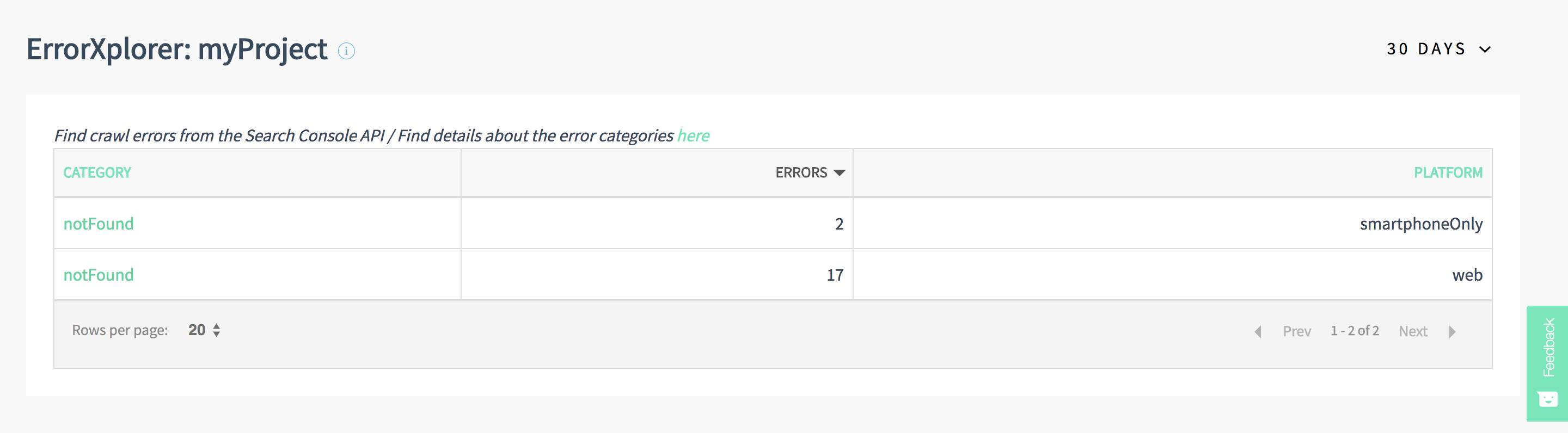Image resolution: width=1568 pixels, height=433 pixels.
Task: Click the info icon next to ErrorXplorer title
Action: pyautogui.click(x=346, y=51)
